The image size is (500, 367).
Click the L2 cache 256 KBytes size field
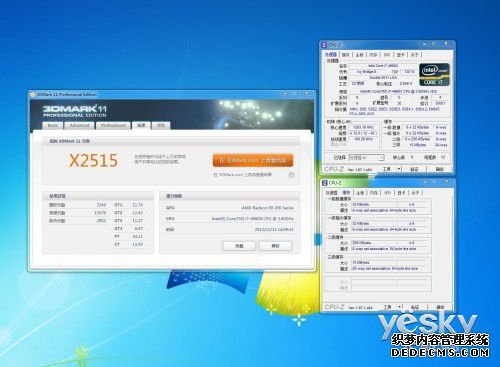point(374,243)
